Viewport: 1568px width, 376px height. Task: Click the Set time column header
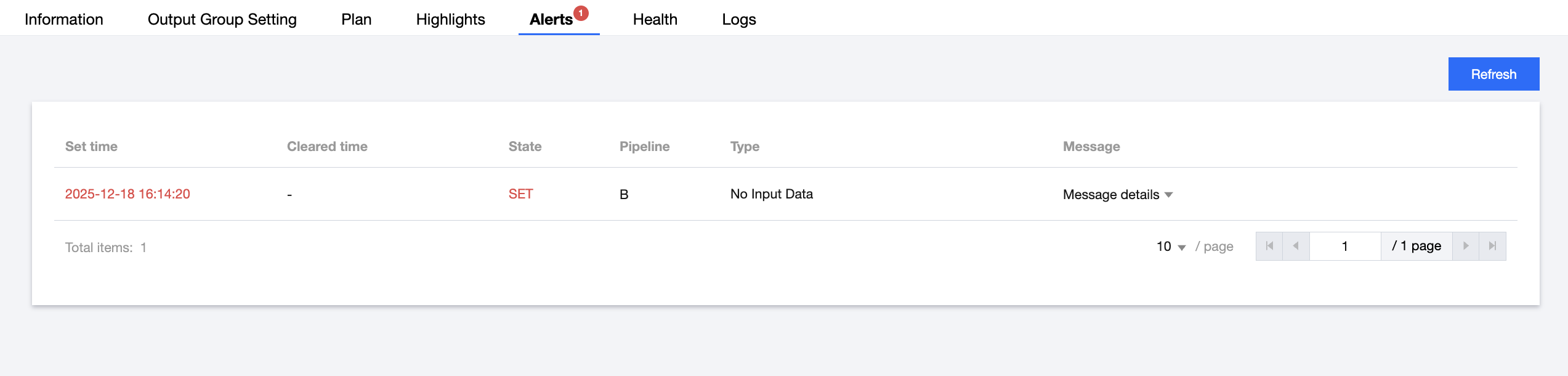pyautogui.click(x=91, y=147)
